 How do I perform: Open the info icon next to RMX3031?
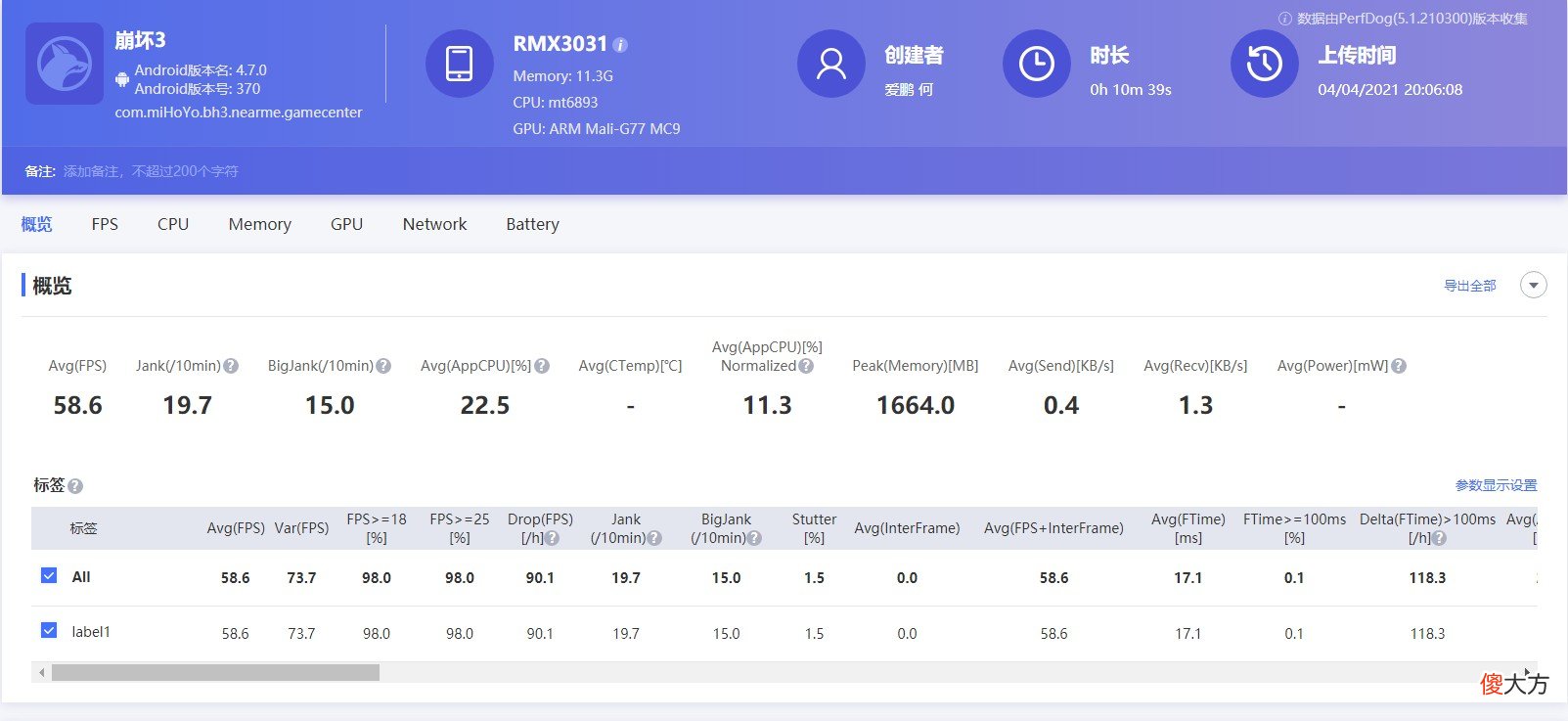[620, 45]
